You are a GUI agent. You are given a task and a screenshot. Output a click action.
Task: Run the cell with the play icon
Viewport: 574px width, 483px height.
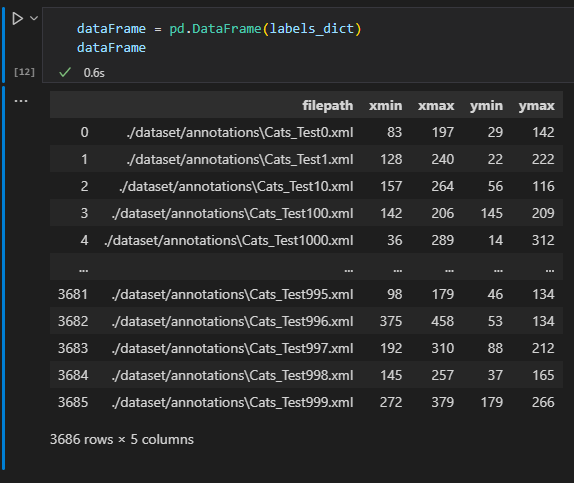point(17,18)
